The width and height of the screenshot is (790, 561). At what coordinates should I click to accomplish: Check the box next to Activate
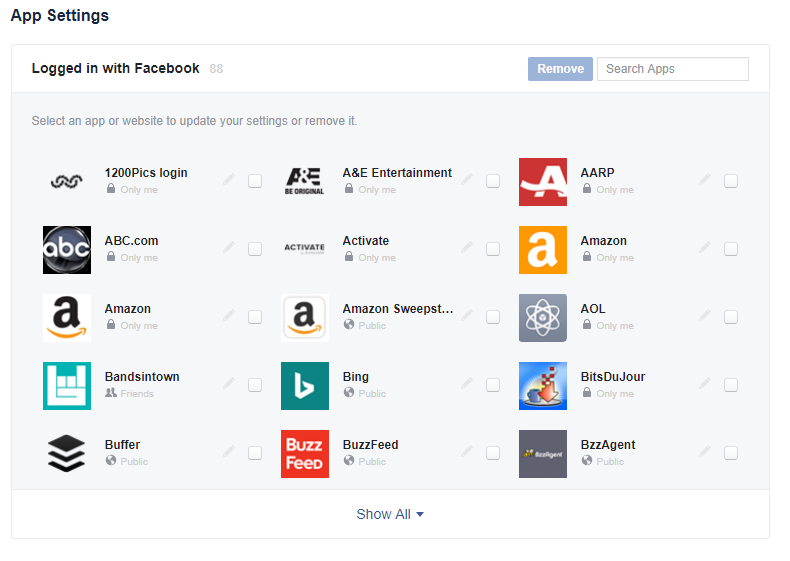point(493,249)
